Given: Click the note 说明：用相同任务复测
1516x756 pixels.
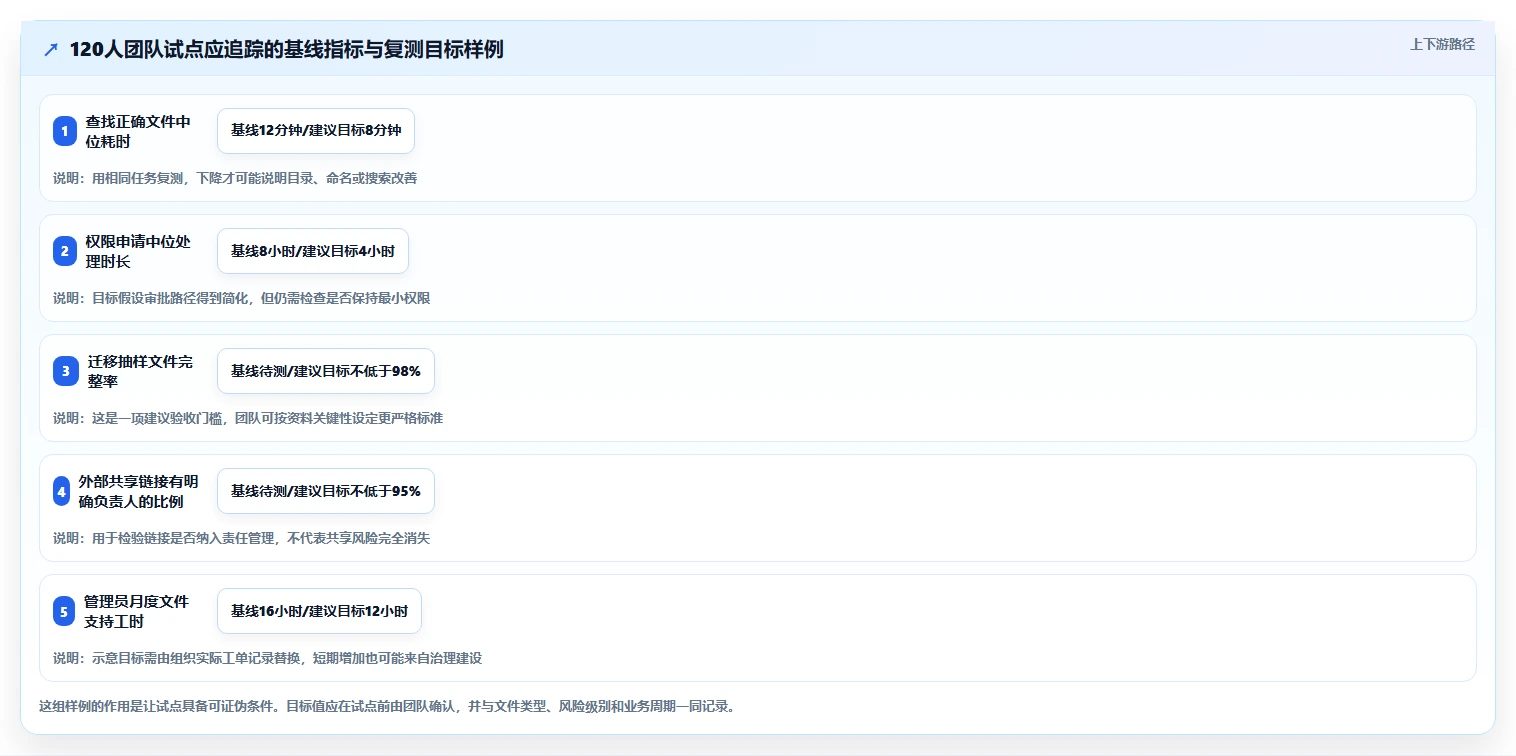Looking at the screenshot, I should coord(235,178).
